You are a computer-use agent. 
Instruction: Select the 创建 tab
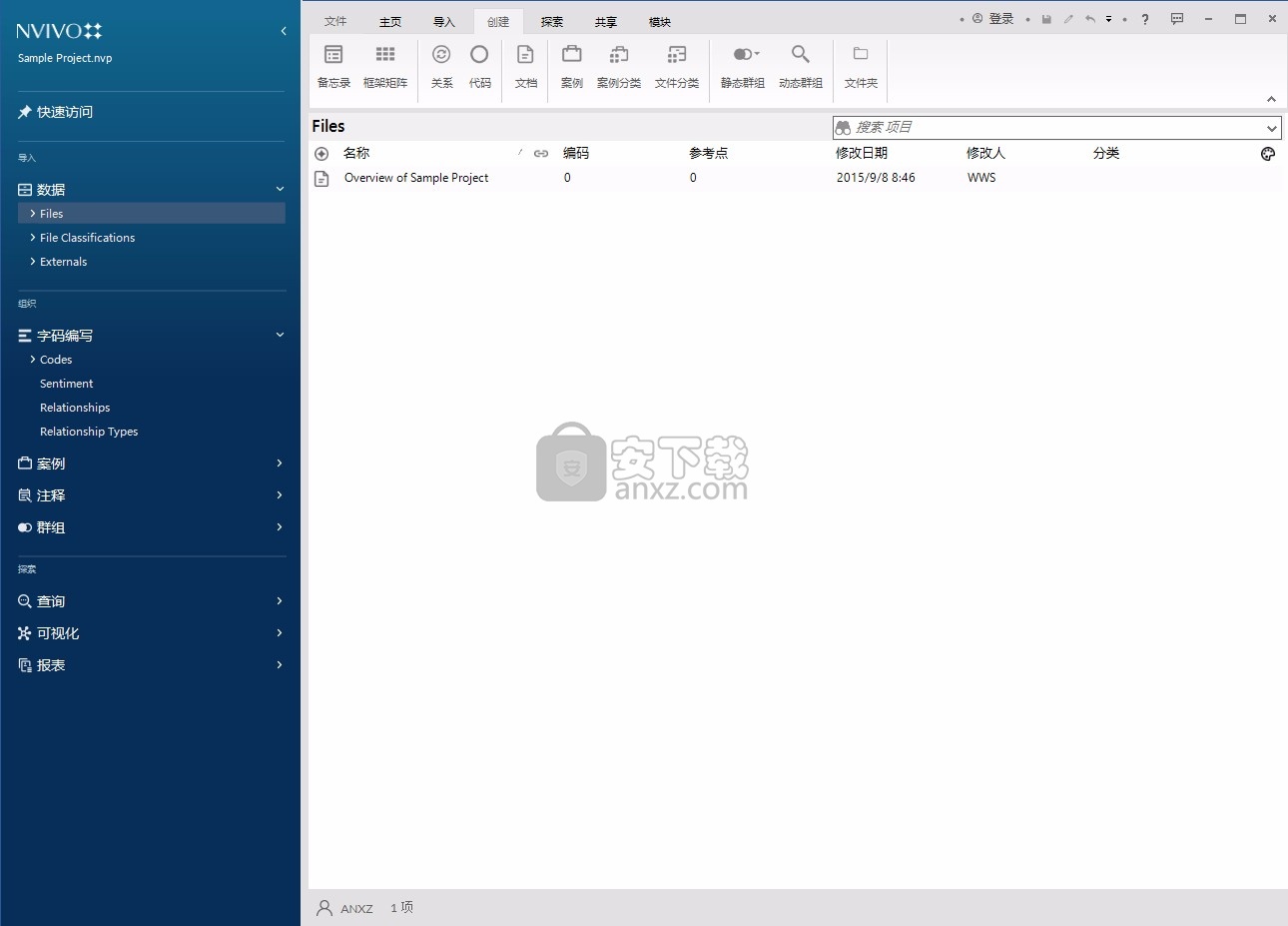tap(498, 21)
